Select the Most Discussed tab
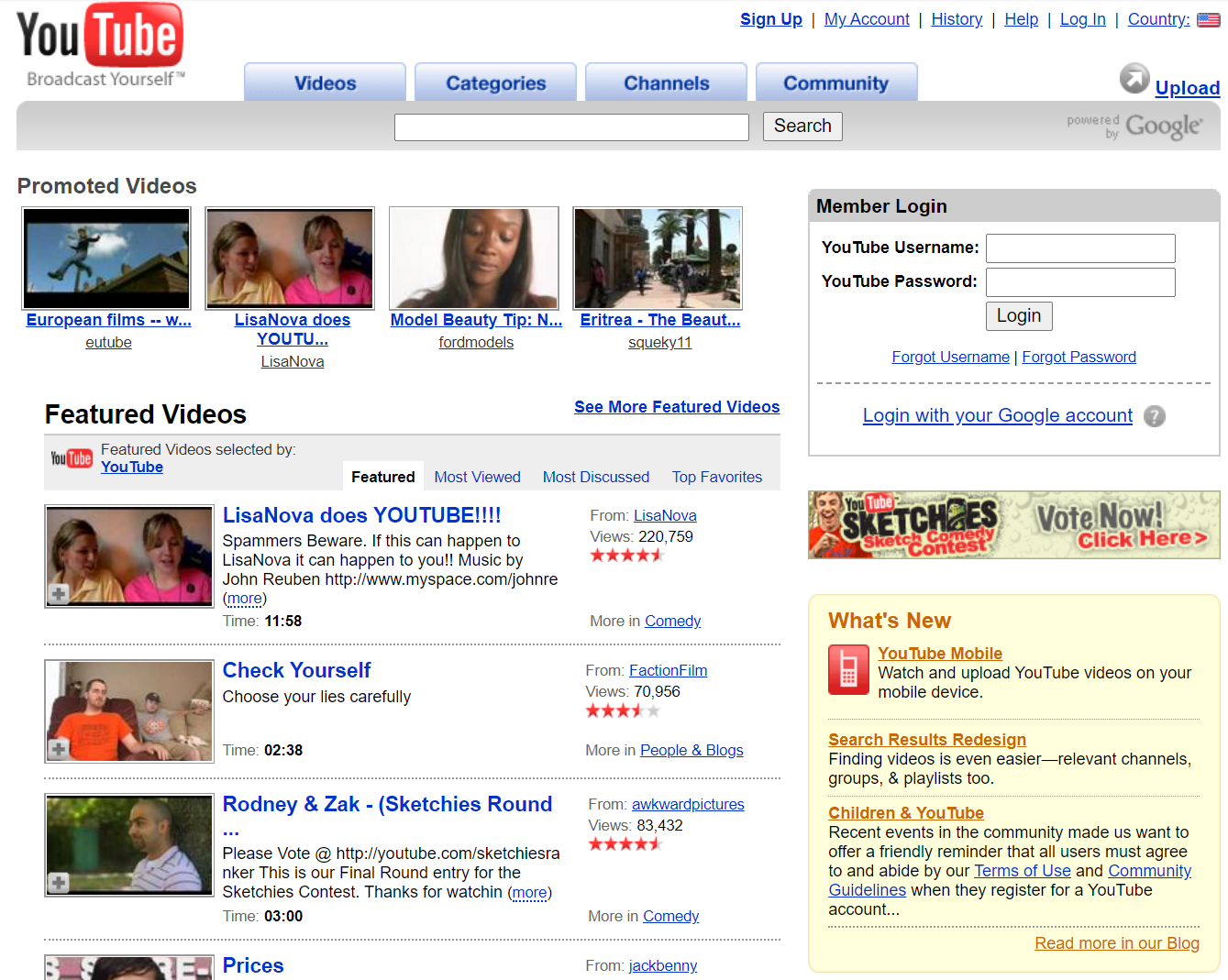Screen dimensions: 1228x980 596,477
